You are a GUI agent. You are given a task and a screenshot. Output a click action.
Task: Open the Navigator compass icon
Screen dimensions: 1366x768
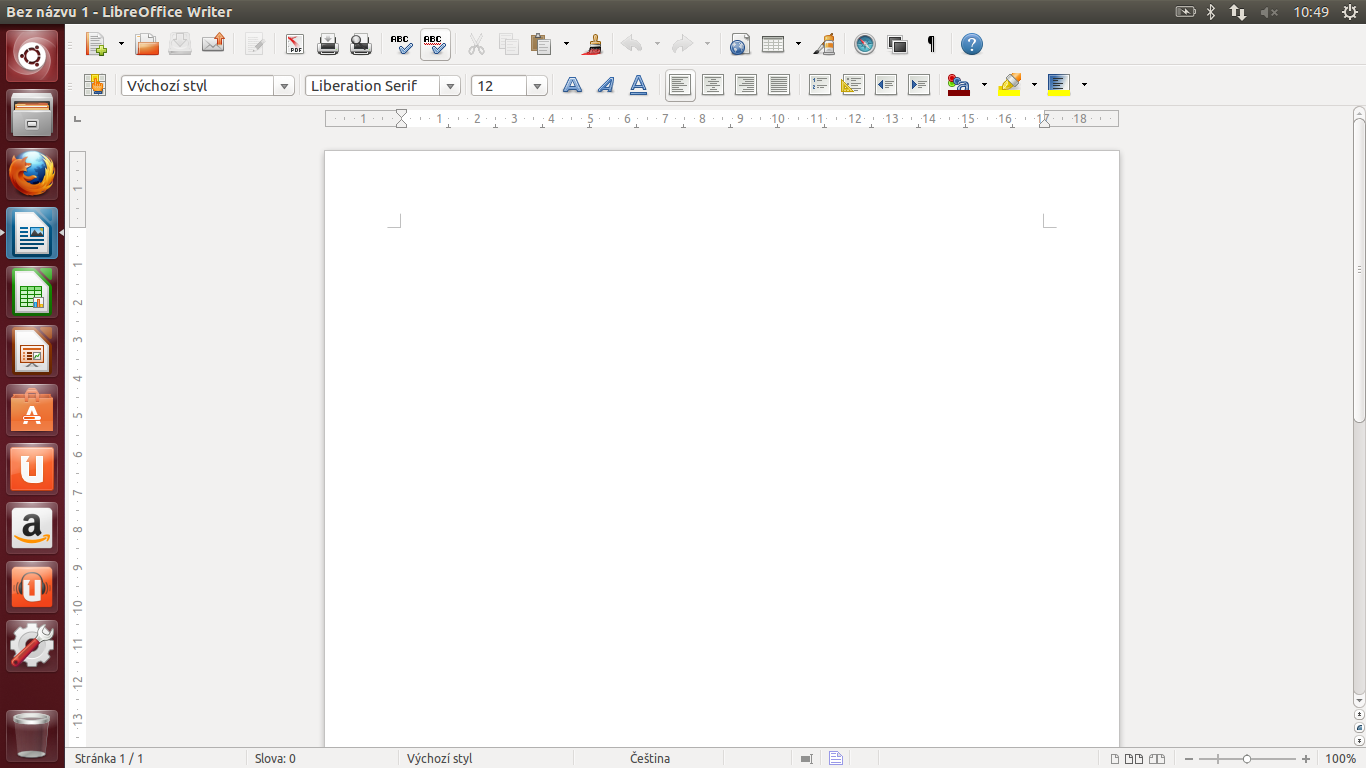pos(865,44)
